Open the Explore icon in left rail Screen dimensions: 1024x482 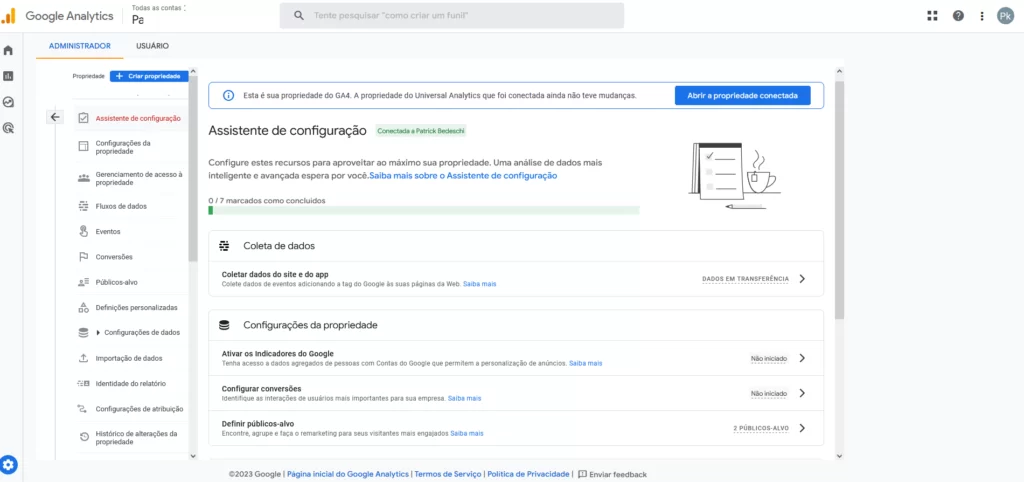[8, 103]
